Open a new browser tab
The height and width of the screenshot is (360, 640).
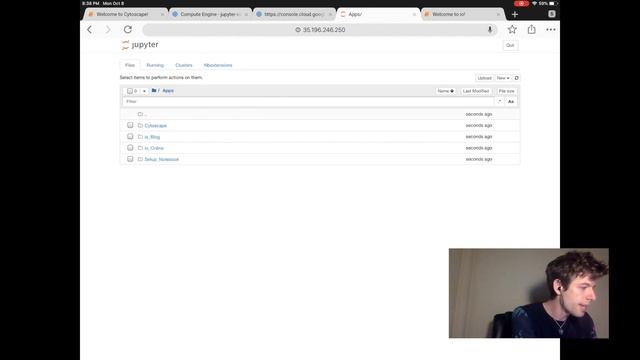(515, 14)
